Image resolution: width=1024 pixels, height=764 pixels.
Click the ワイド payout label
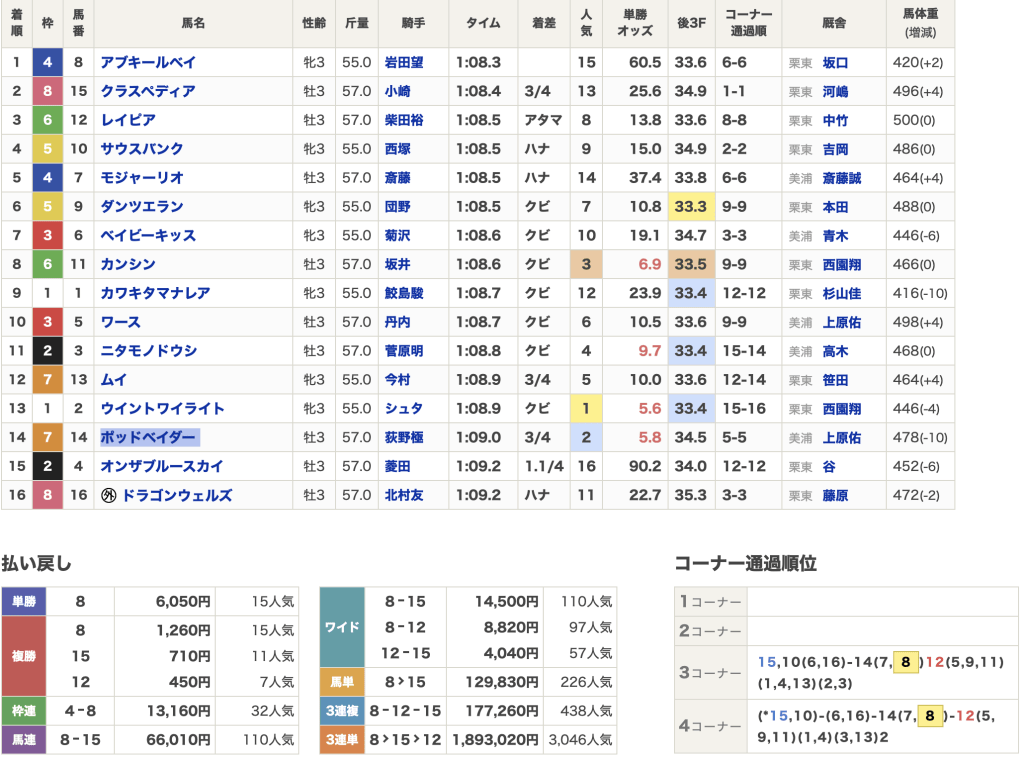[x=342, y=627]
